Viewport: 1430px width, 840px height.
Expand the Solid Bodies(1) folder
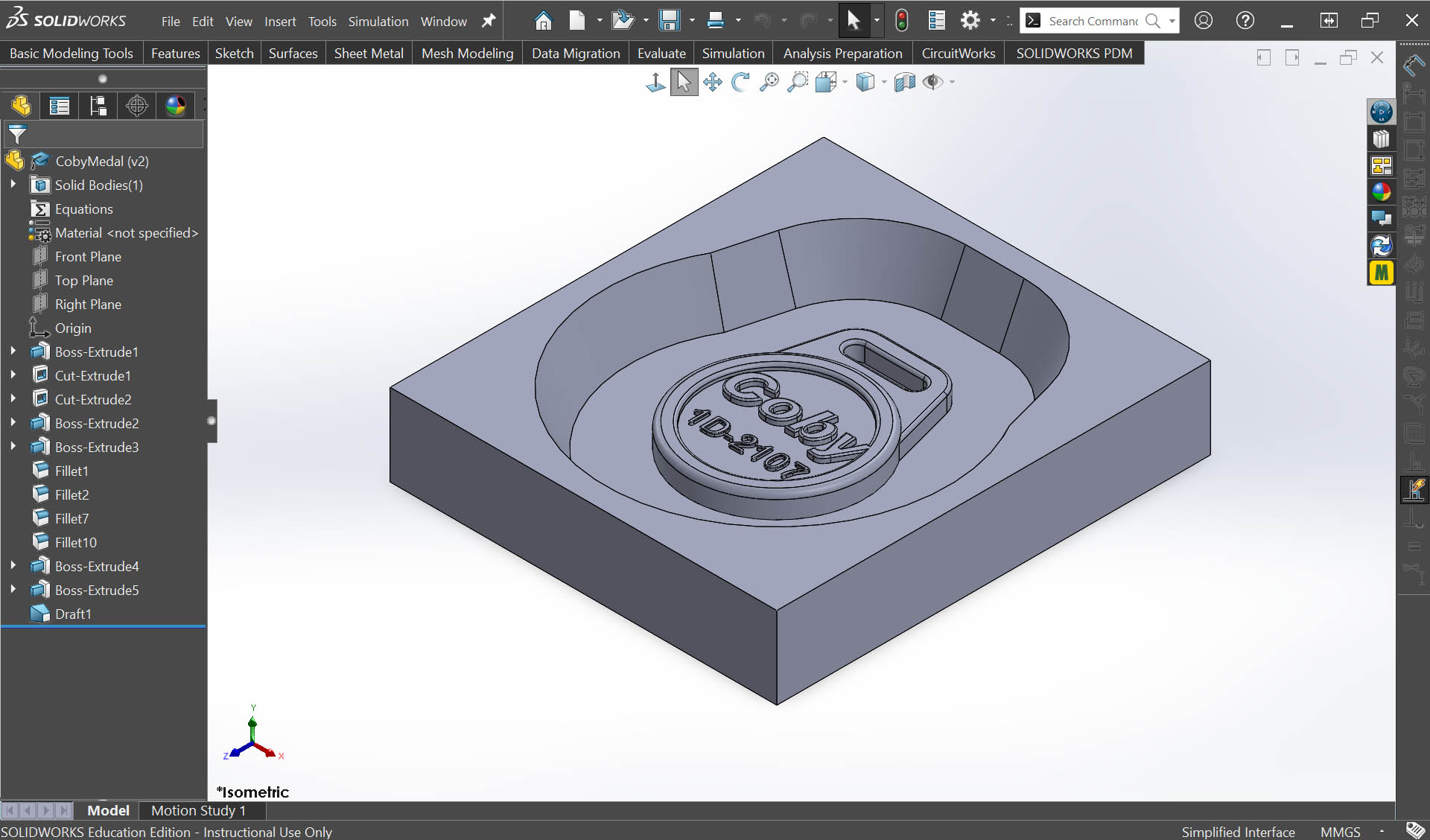click(x=13, y=185)
